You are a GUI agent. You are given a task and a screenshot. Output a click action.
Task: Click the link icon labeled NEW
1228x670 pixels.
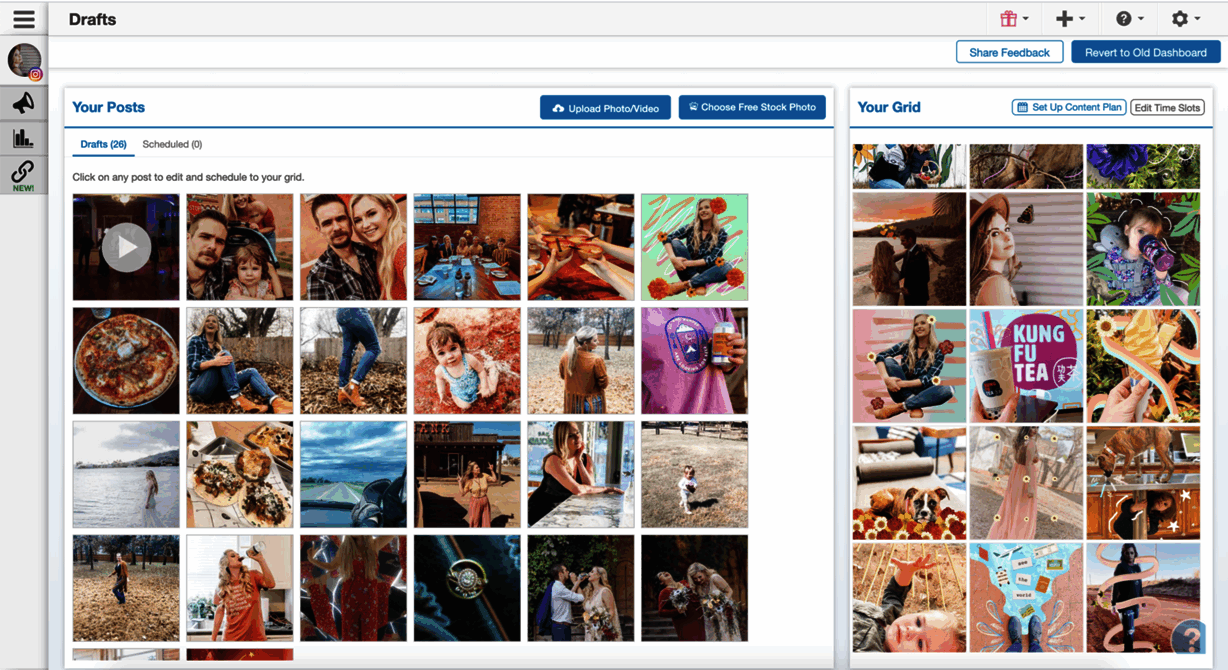tap(23, 174)
